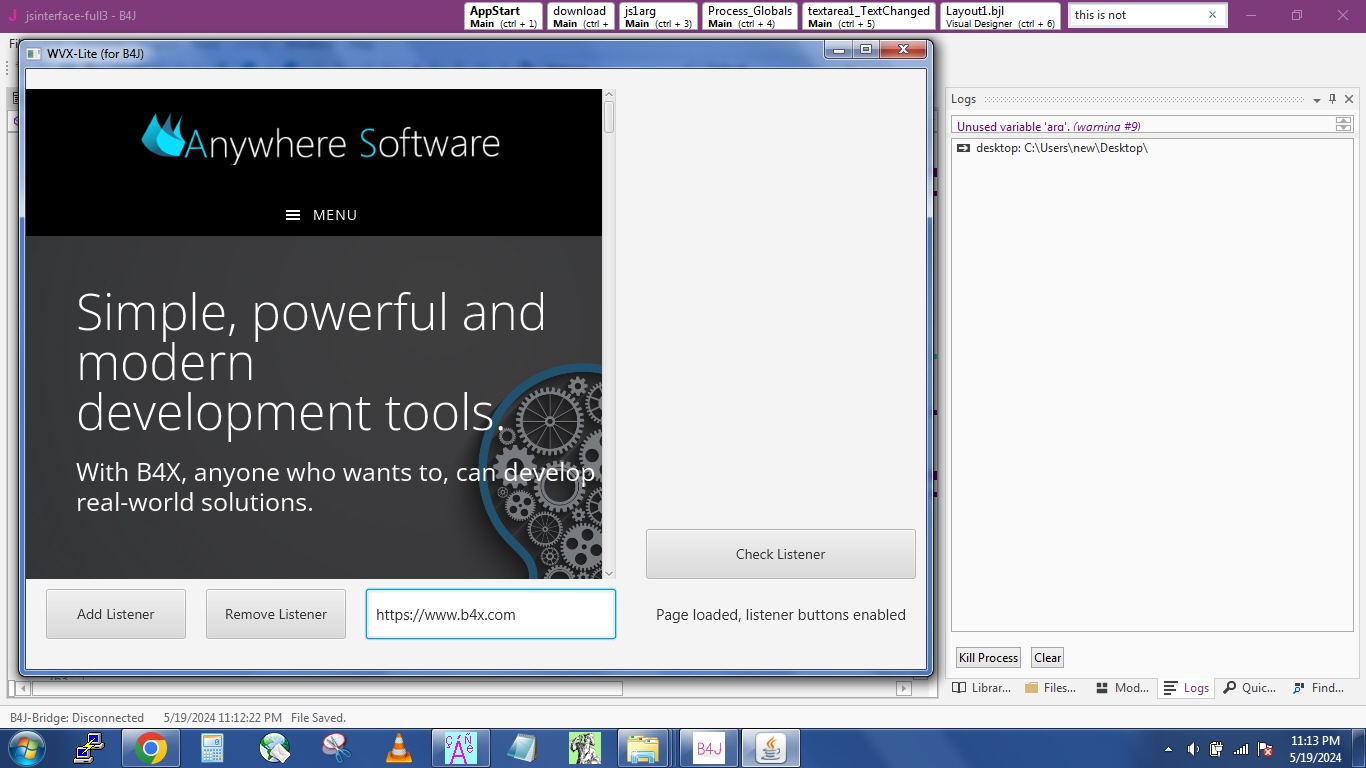The width and height of the screenshot is (1366, 768).
Task: Open Calculator from the taskbar
Action: click(x=212, y=748)
